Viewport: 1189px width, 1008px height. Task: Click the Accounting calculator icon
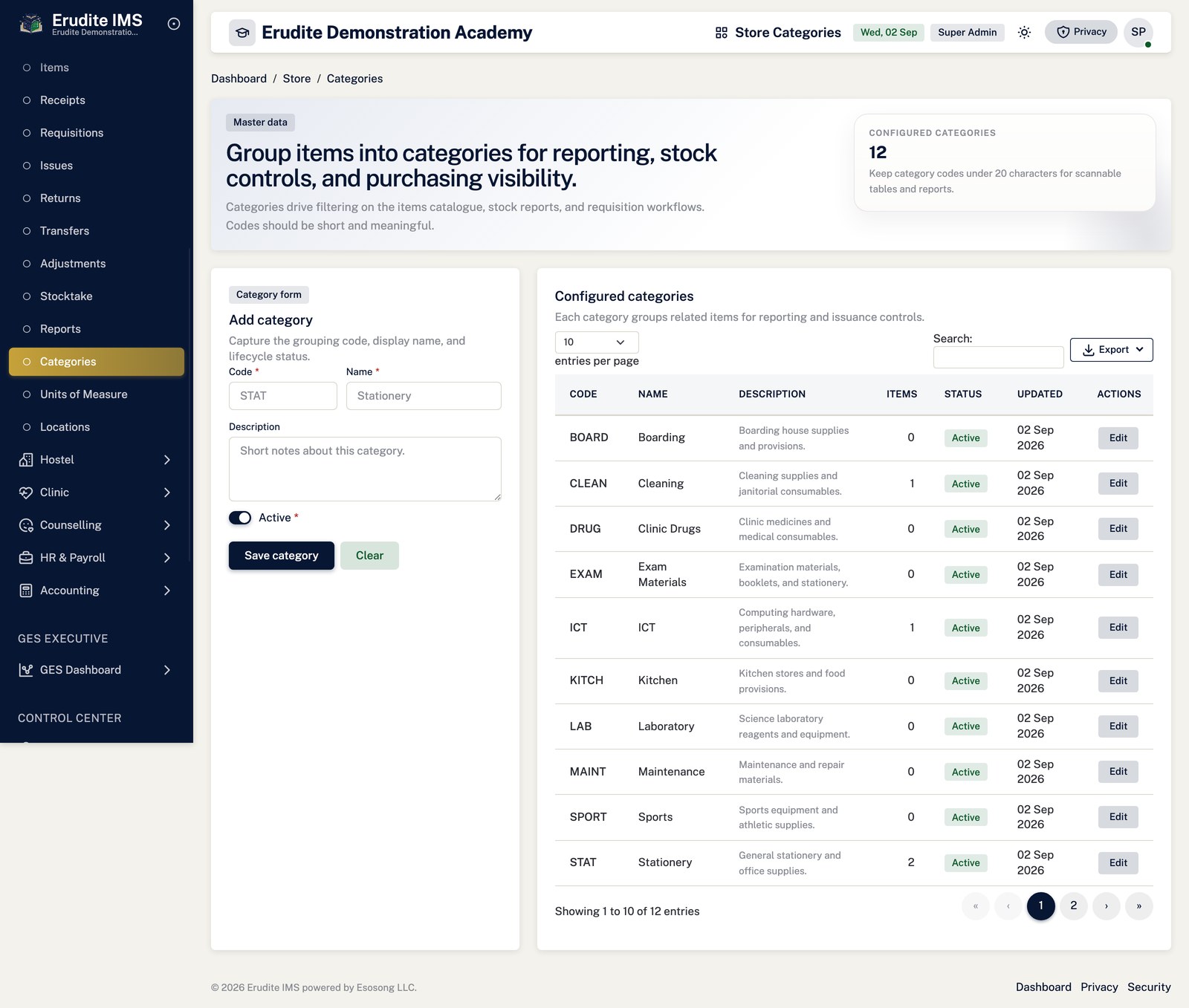[26, 591]
